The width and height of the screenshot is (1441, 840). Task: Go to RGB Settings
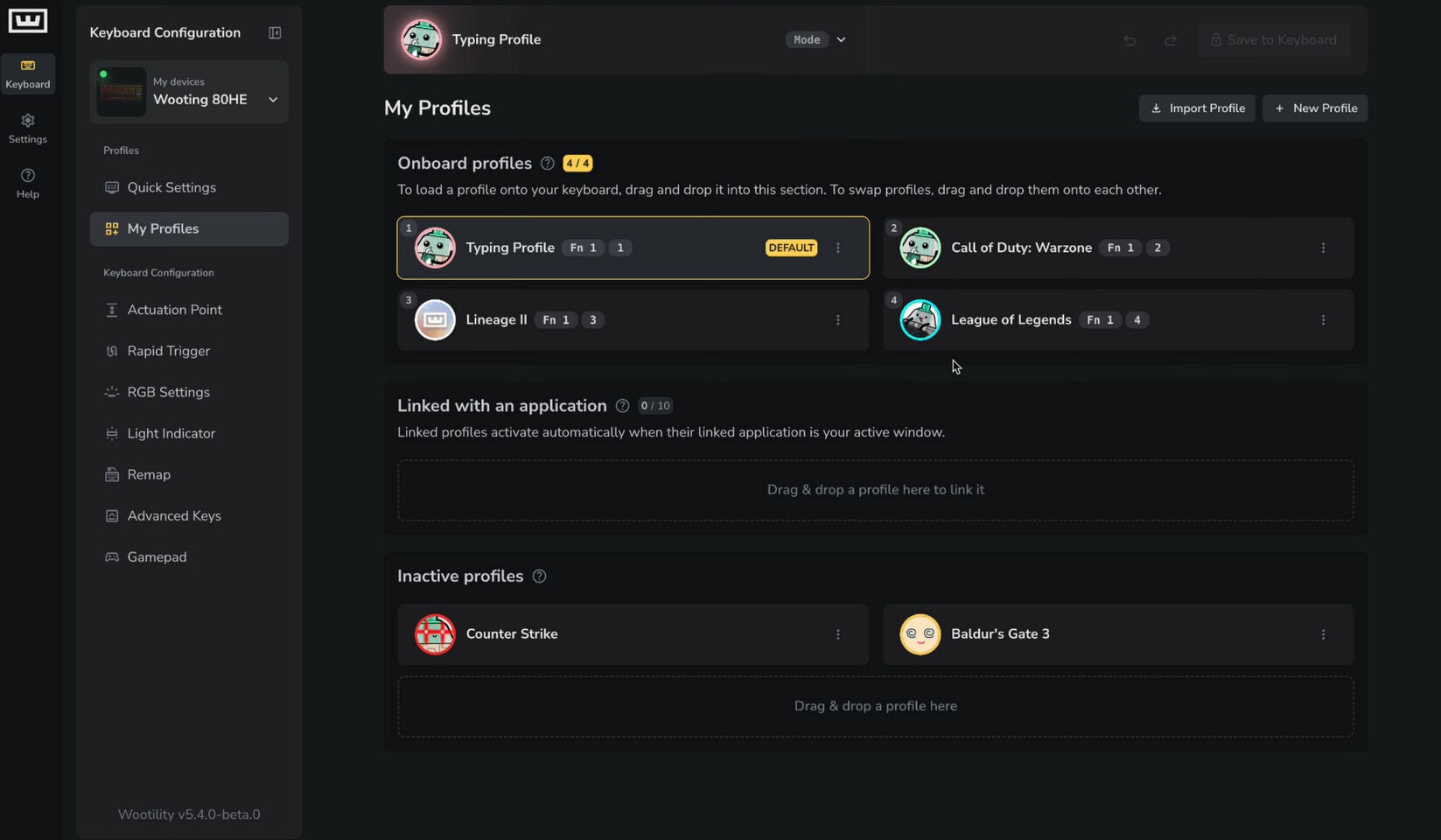tap(168, 392)
